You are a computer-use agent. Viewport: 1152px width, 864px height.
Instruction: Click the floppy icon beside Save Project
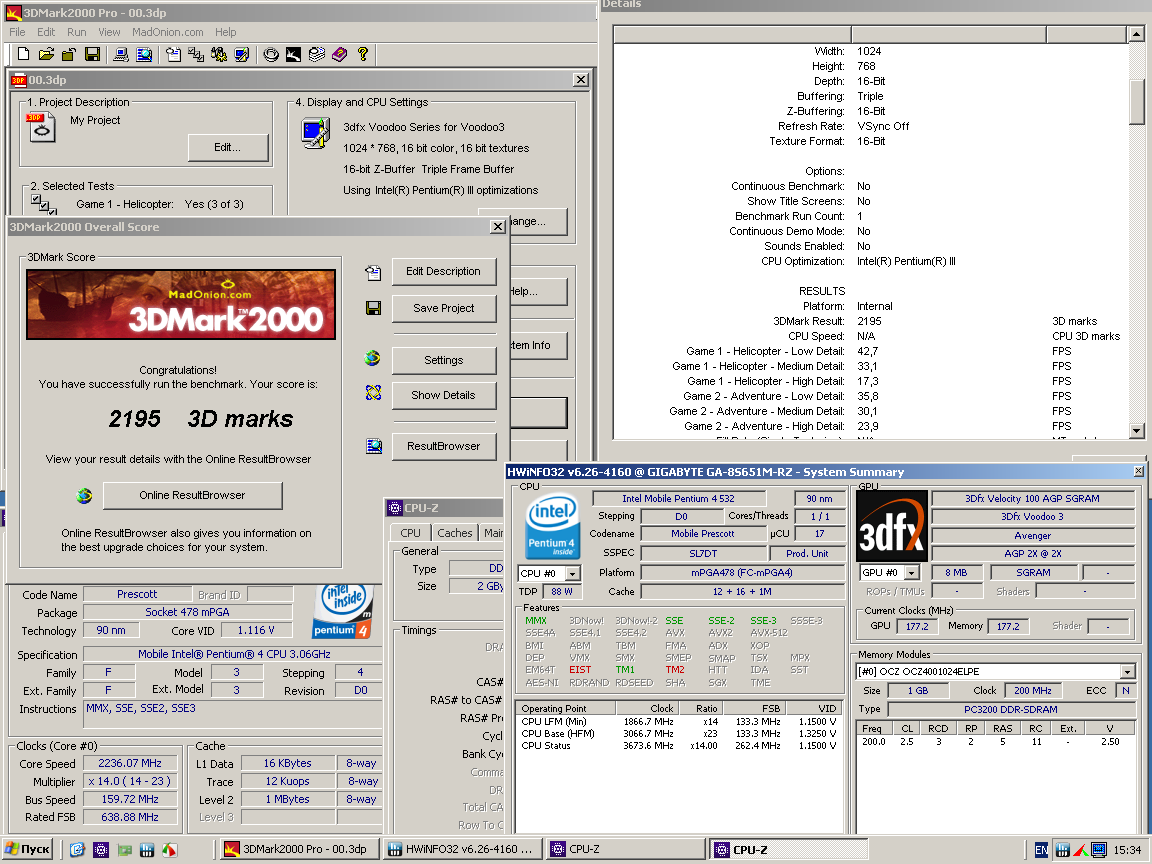click(373, 308)
